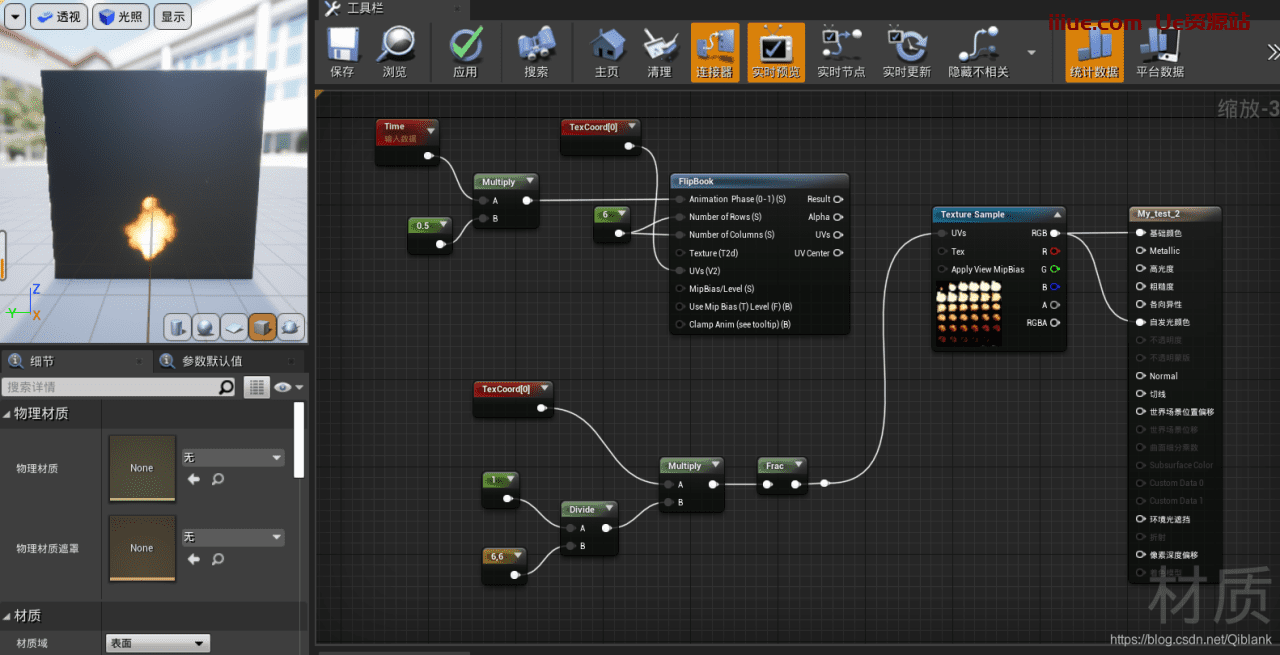1280x655 pixels.
Task: Expand the 物理材质 asset dropdown showing 无
Action: pos(233,458)
